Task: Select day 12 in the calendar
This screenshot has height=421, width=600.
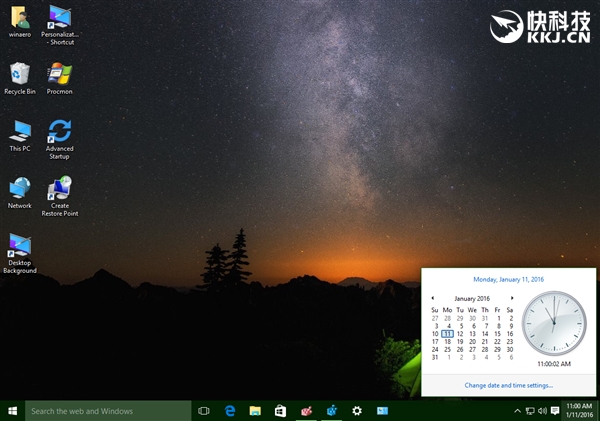Action: [x=460, y=334]
